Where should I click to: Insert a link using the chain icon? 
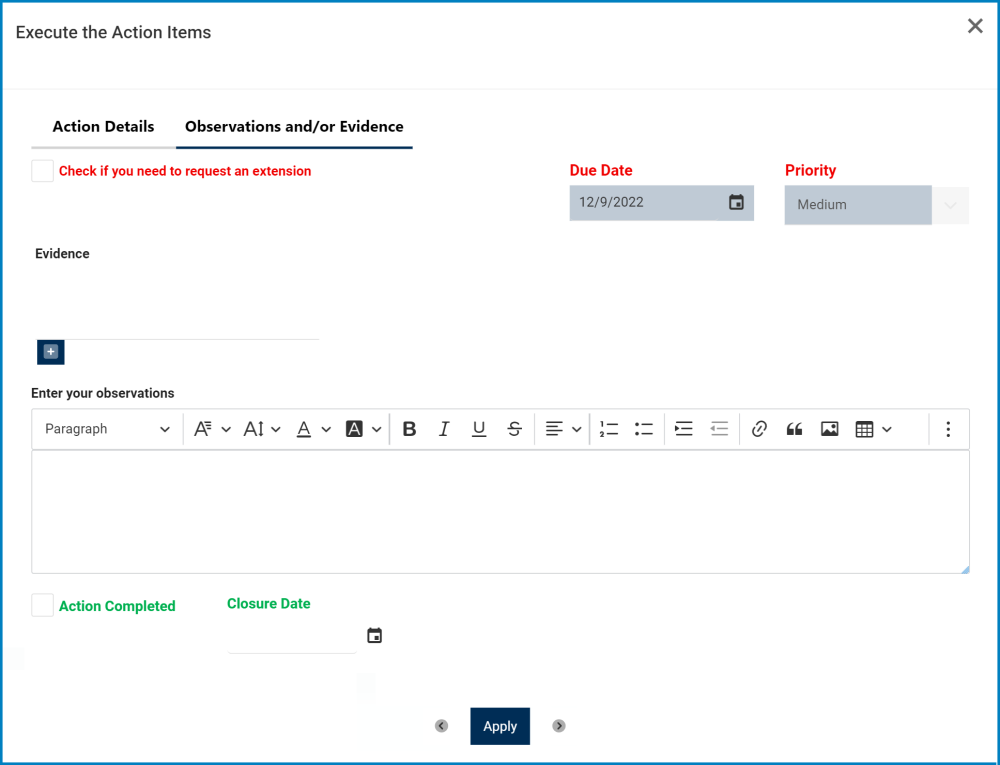[x=758, y=429]
